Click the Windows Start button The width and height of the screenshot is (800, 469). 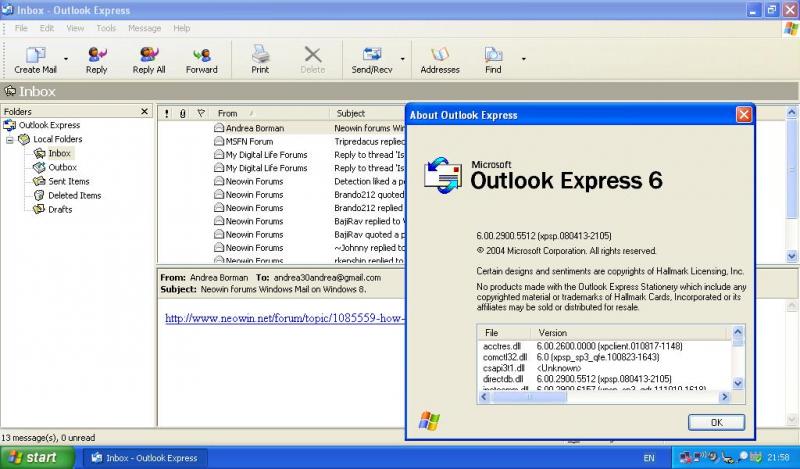[x=37, y=457]
